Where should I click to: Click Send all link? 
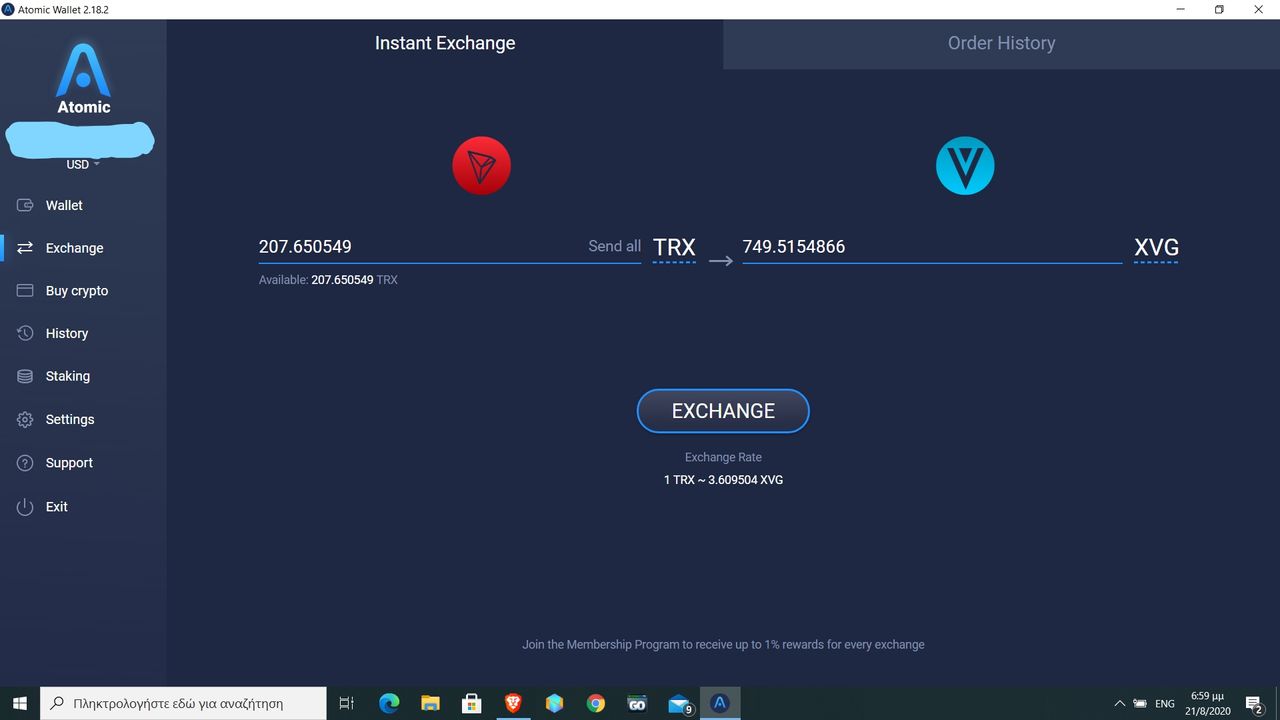[614, 246]
